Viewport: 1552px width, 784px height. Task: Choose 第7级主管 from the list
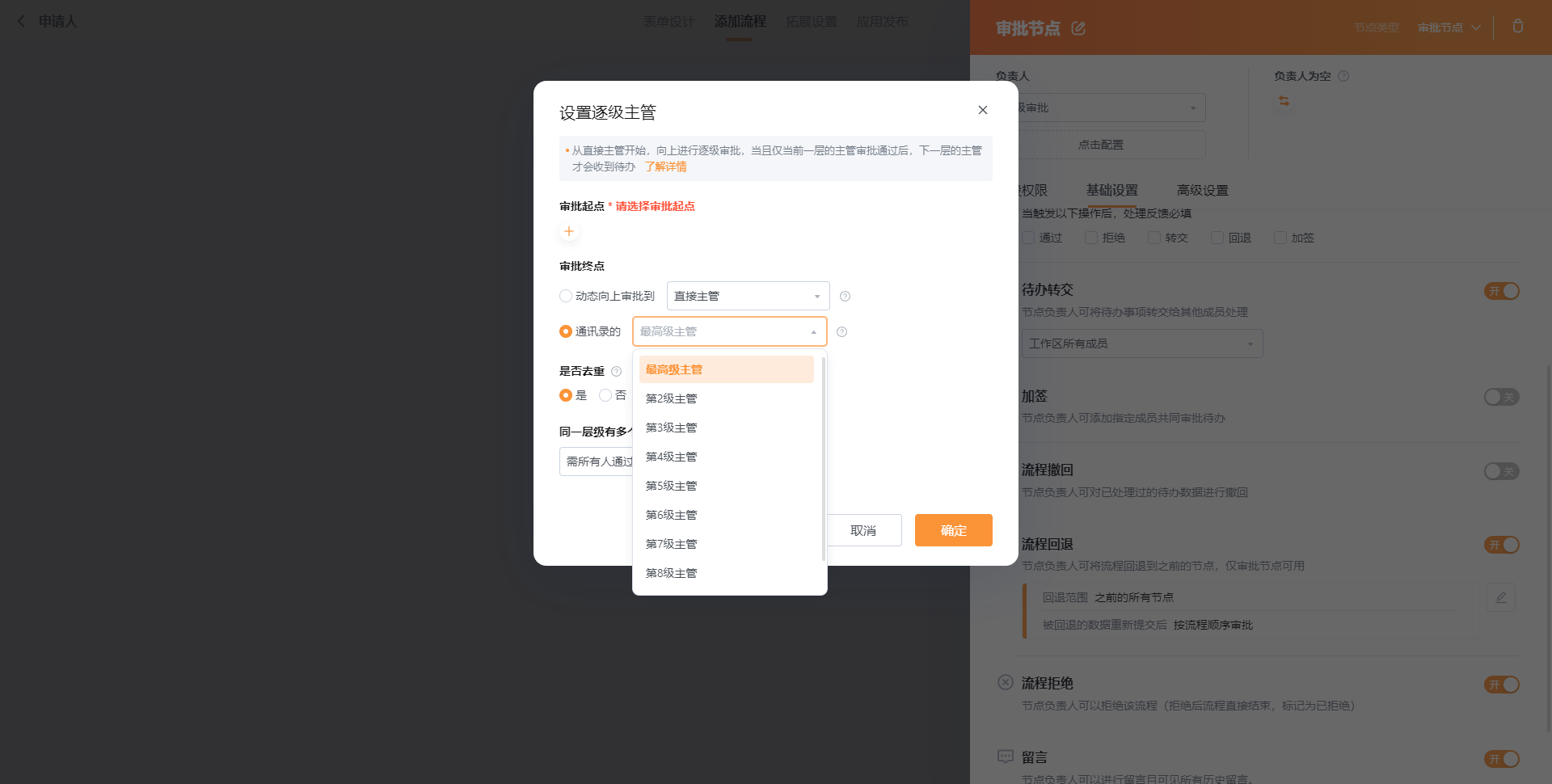click(727, 544)
